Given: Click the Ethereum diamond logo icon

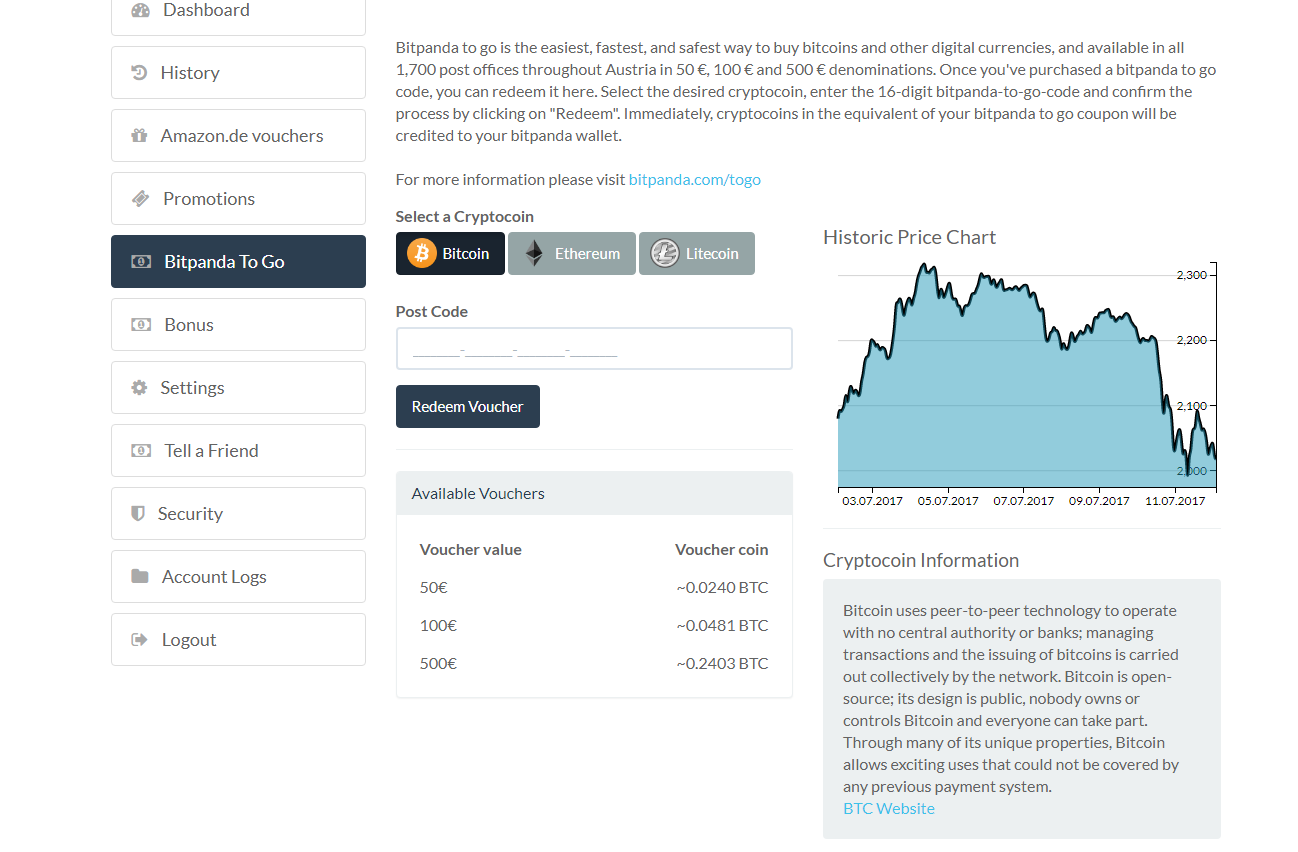Looking at the screenshot, I should [535, 254].
